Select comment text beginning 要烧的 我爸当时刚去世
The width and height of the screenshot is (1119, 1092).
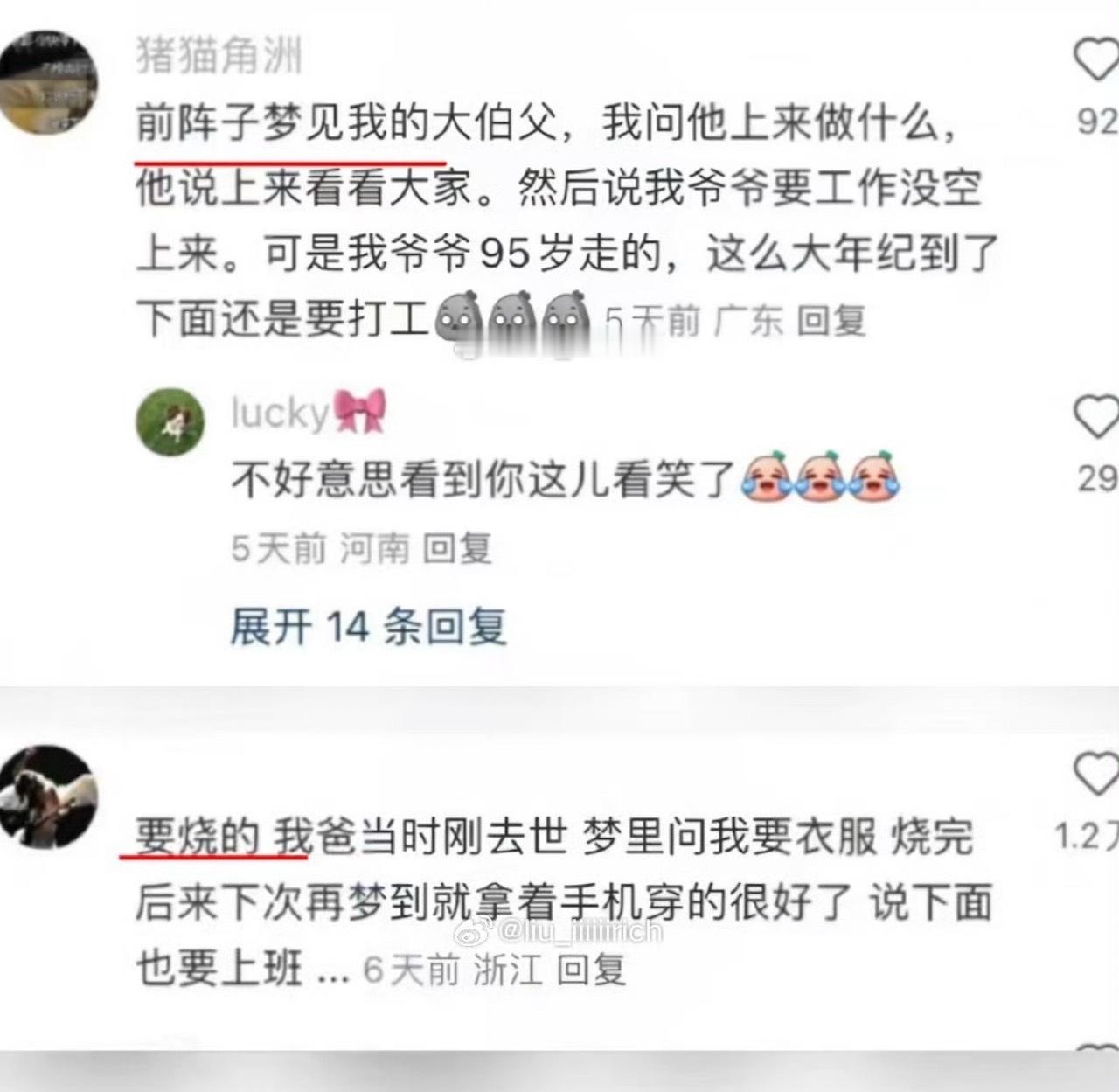(564, 902)
